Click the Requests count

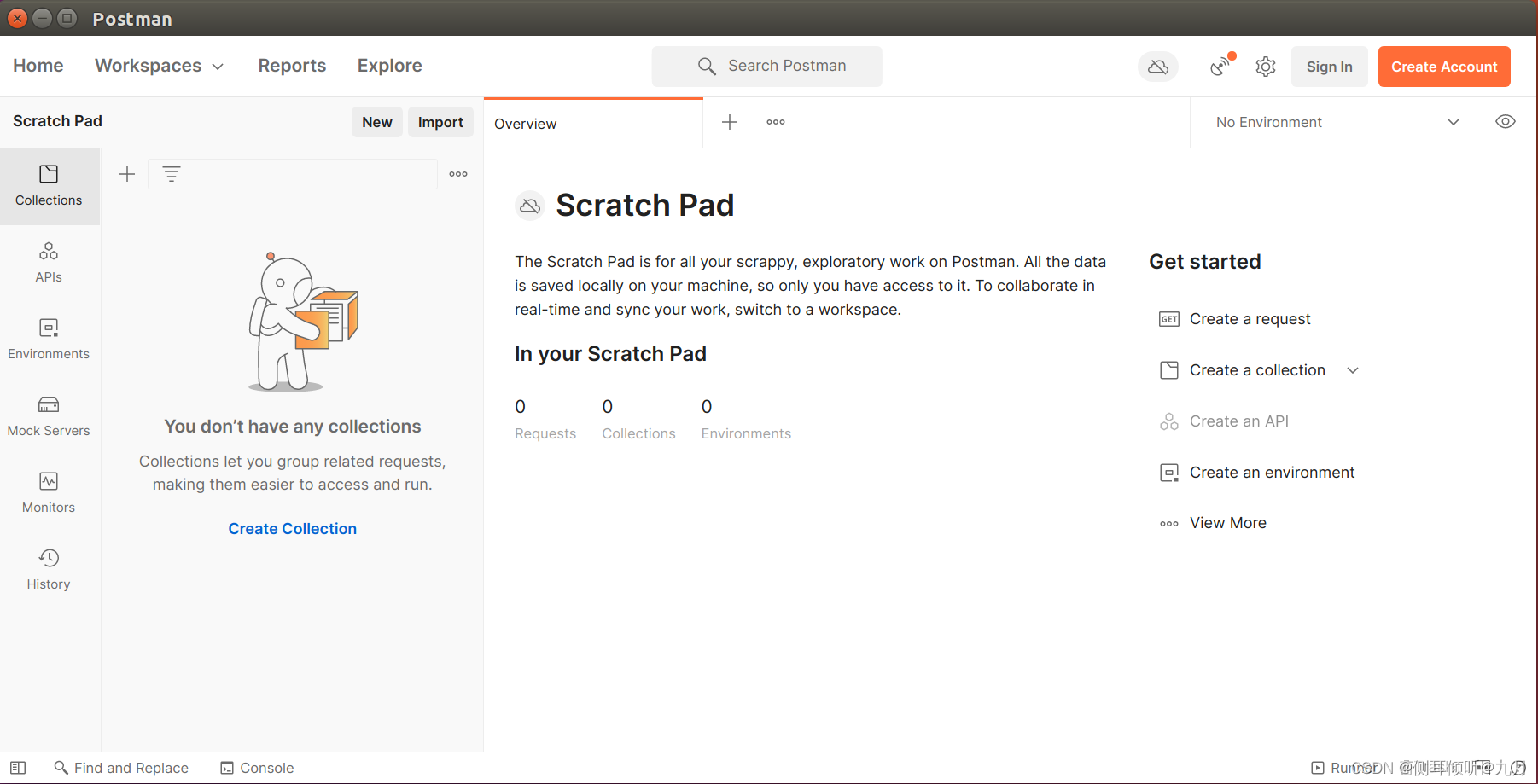click(x=545, y=419)
